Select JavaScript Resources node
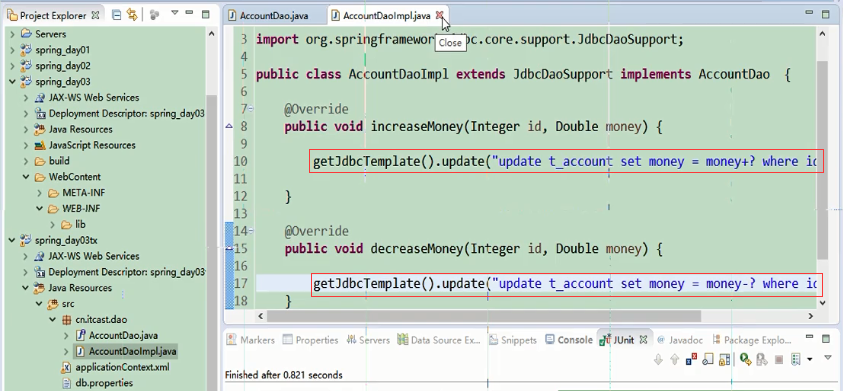This screenshot has width=843, height=391. click(92, 145)
